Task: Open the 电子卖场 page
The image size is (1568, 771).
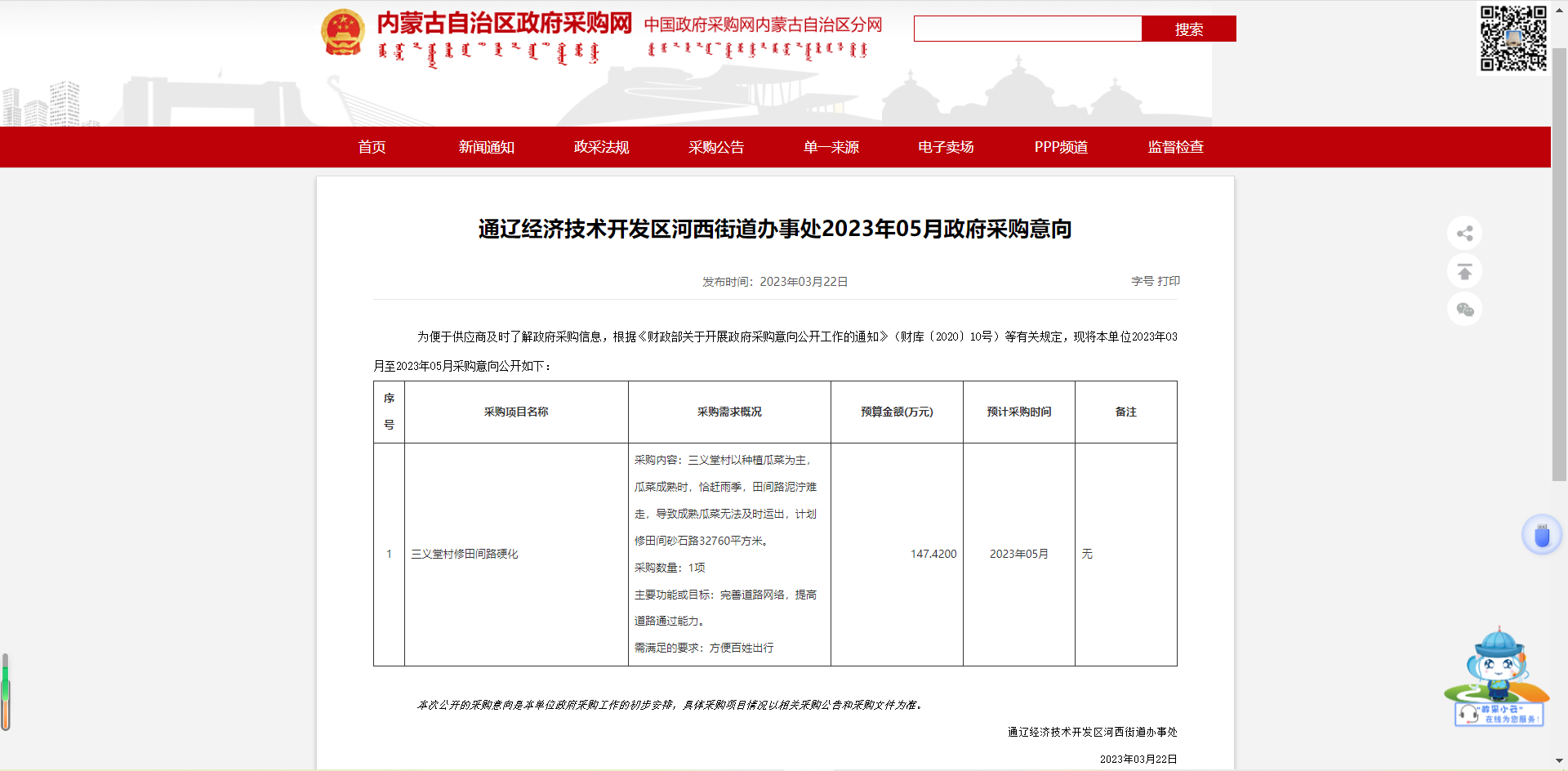Action: 946,147
